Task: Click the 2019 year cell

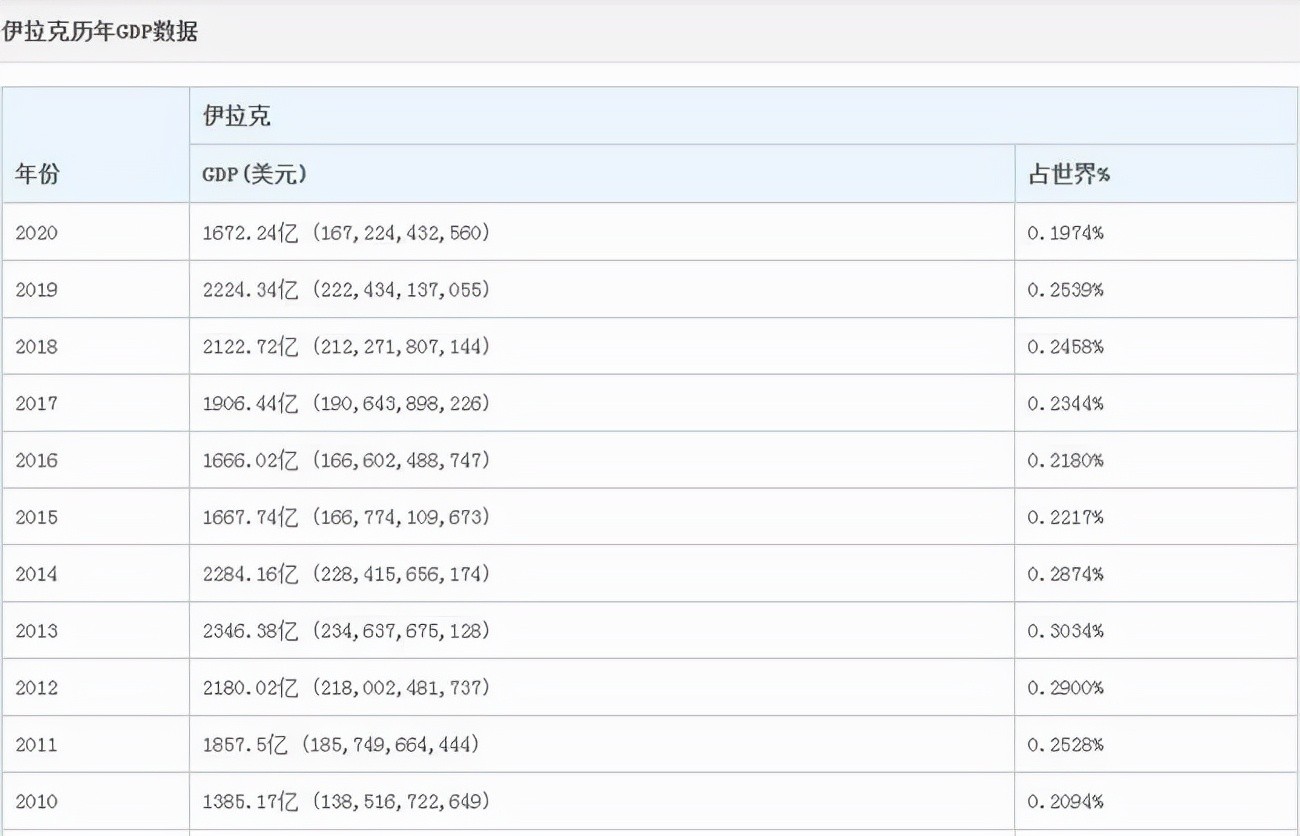Action: coord(37,290)
